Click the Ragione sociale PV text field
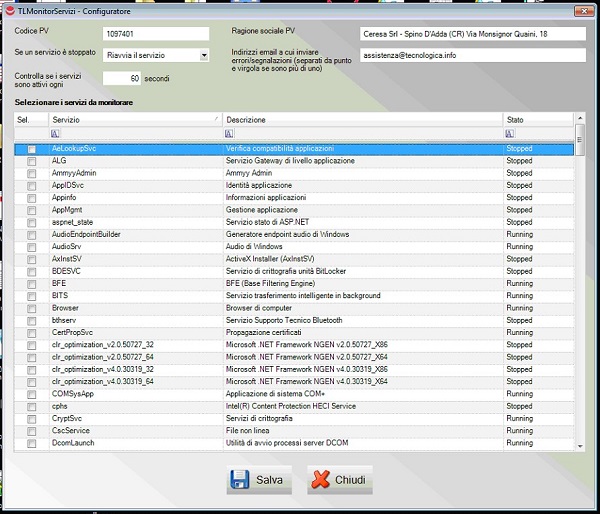The height and width of the screenshot is (514, 600). click(472, 34)
